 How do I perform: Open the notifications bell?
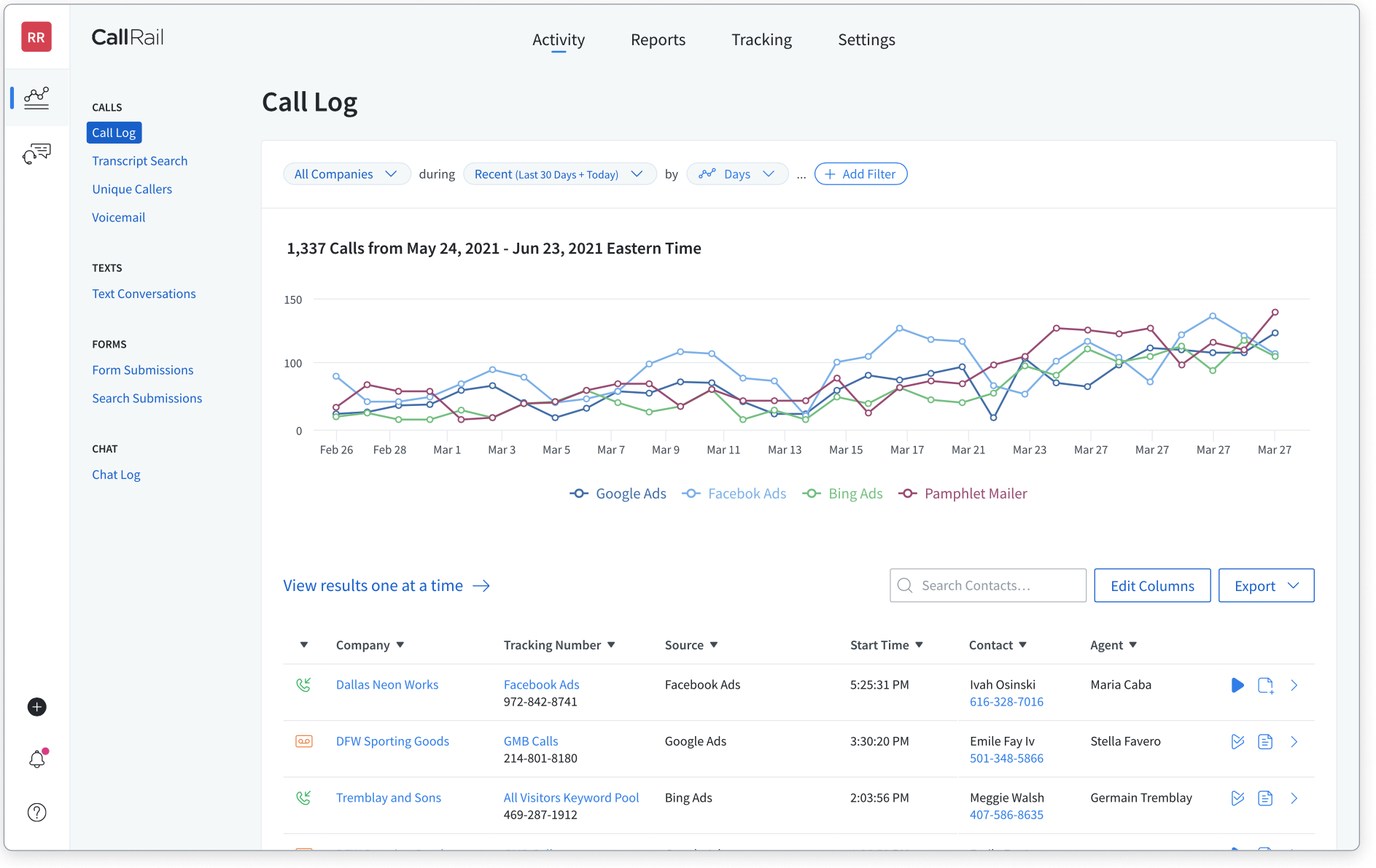[x=36, y=759]
